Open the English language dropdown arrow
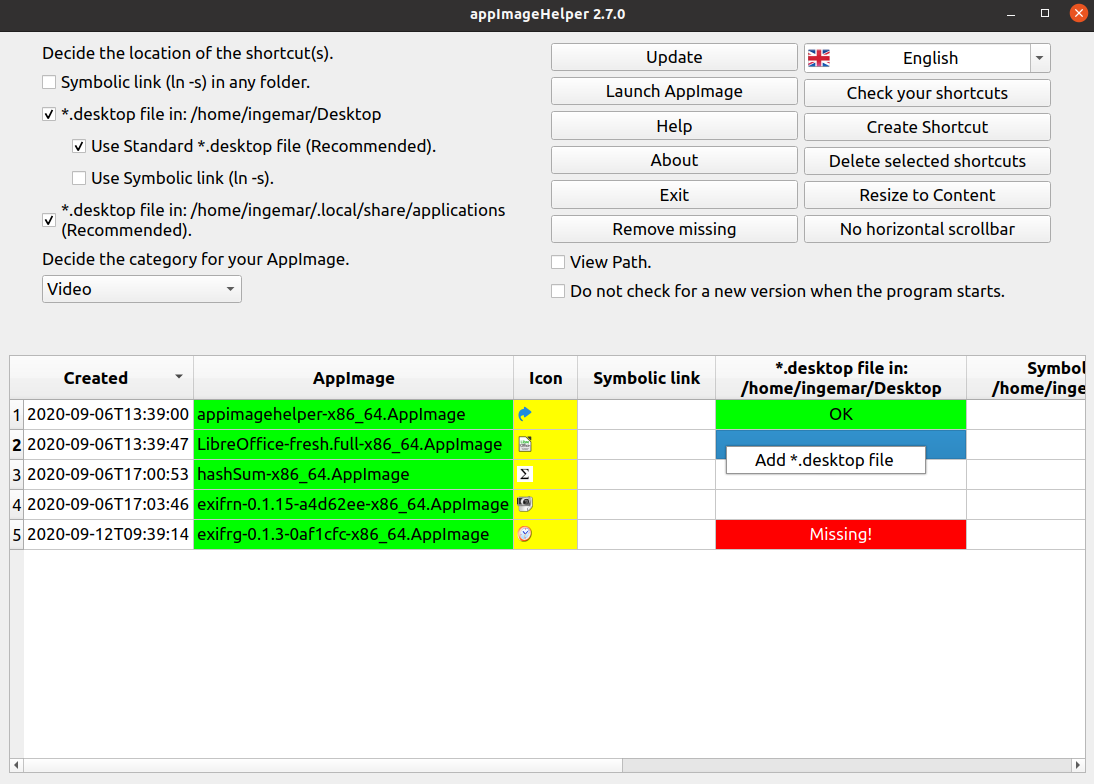 (x=1040, y=59)
